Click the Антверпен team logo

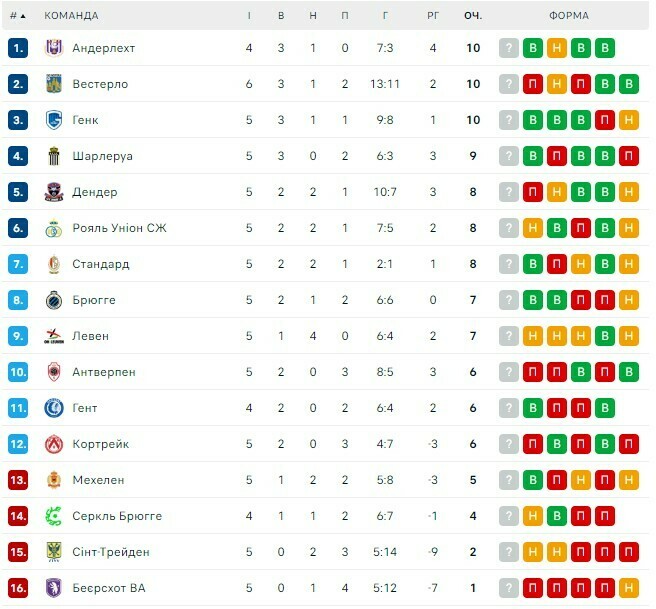click(54, 372)
